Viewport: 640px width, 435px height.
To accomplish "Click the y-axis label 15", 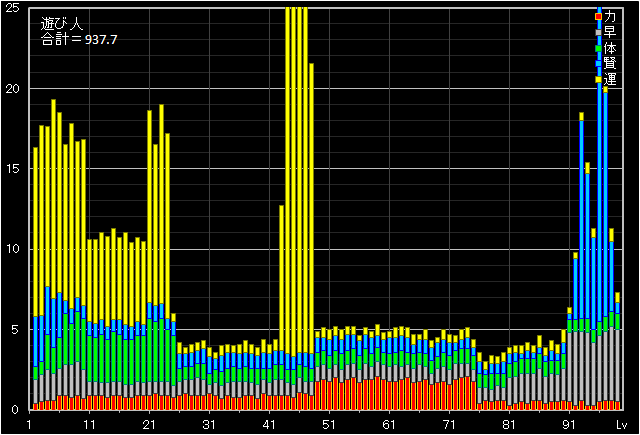I will (x=13, y=169).
